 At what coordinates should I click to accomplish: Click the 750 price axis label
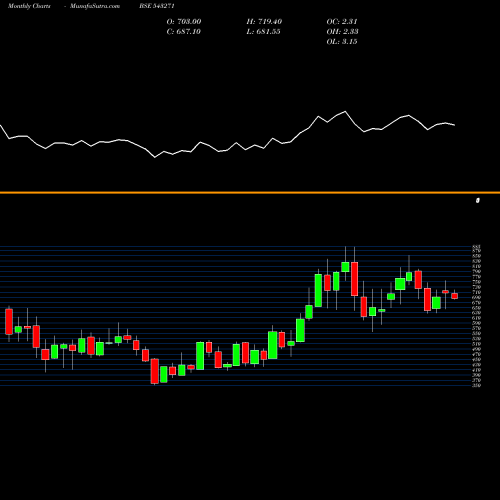477,282
